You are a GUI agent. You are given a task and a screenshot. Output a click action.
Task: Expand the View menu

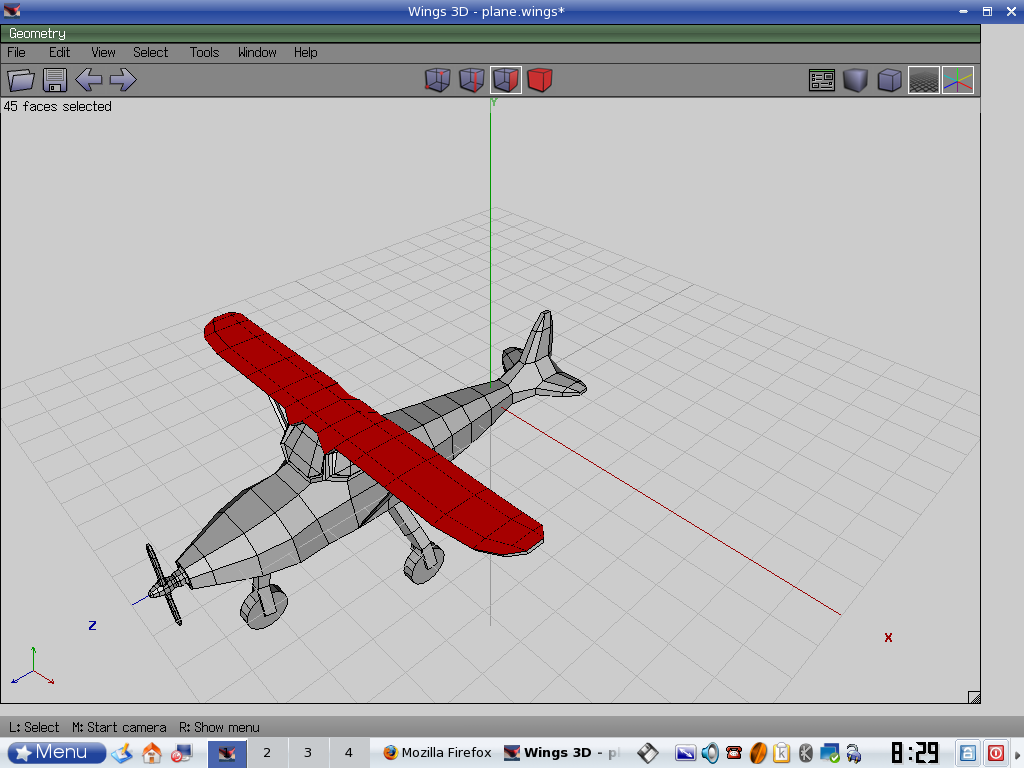coord(103,52)
